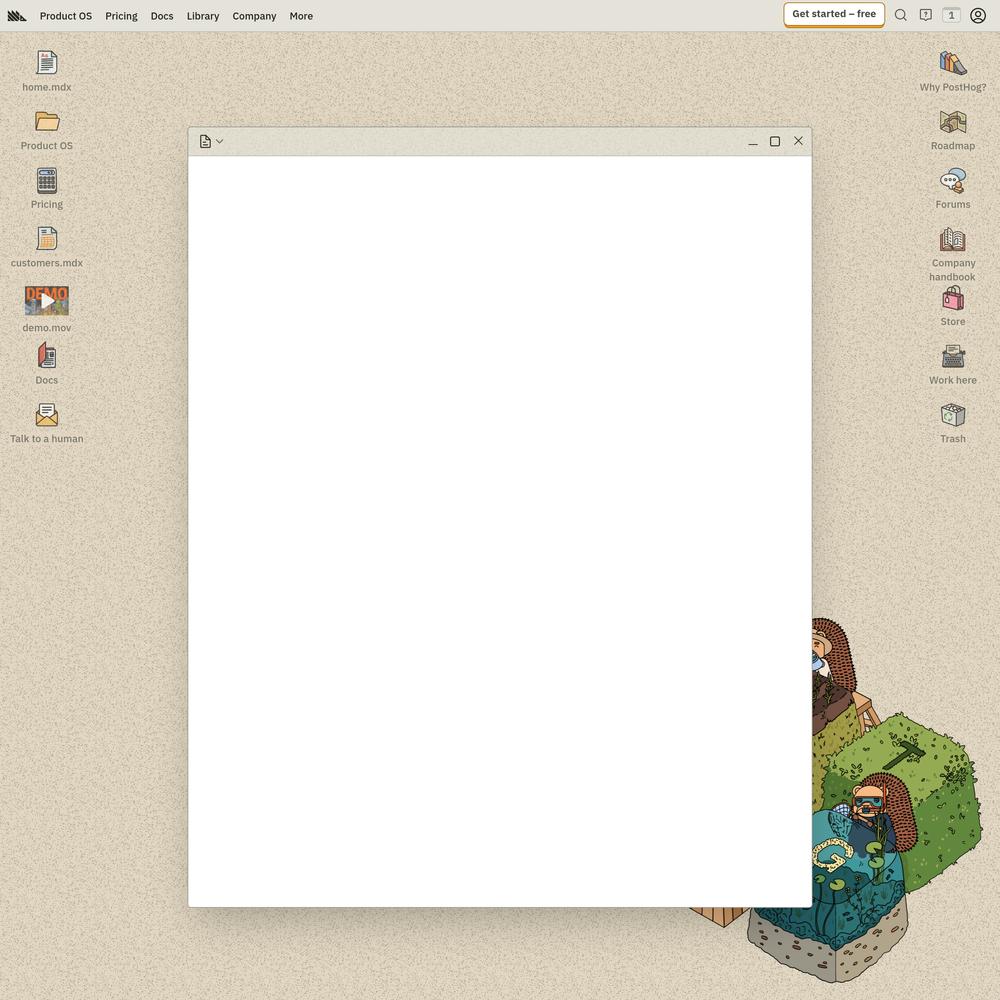Maximize the open blank window
The height and width of the screenshot is (1000, 1000).
[775, 142]
